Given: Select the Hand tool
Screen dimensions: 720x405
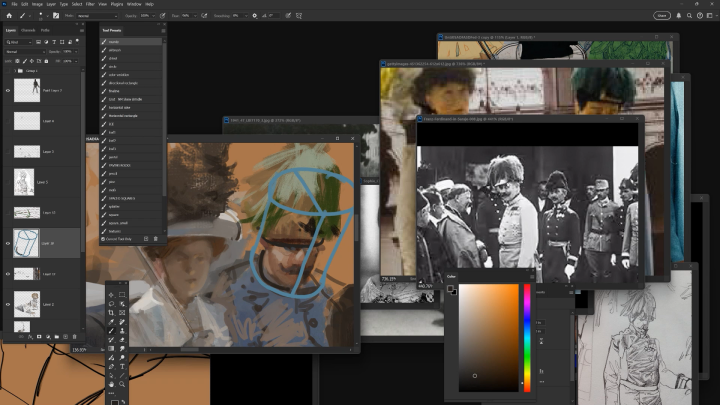Looking at the screenshot, I should [111, 384].
